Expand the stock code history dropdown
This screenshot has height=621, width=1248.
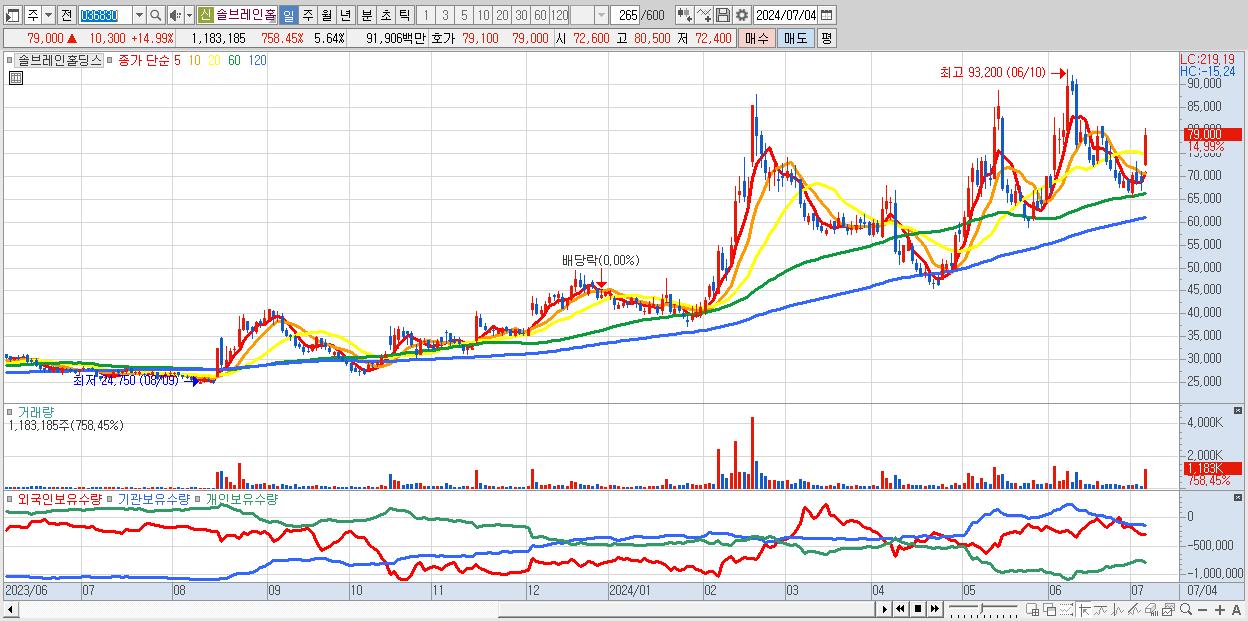coord(139,15)
